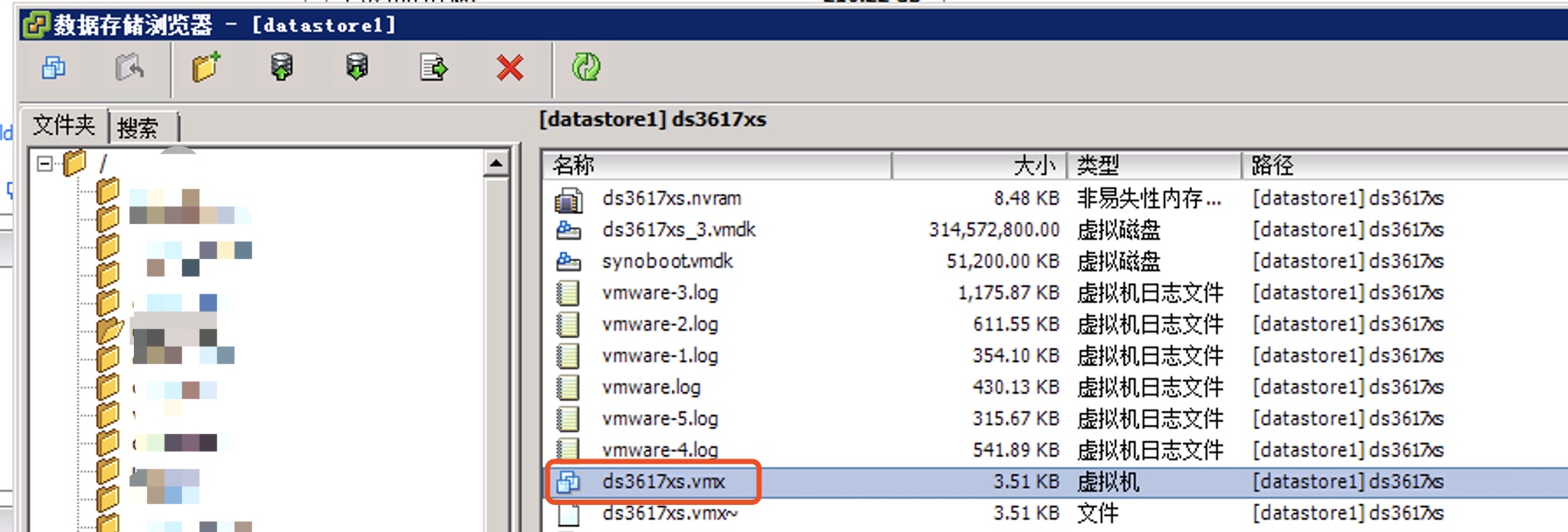Select file name vmware-5.log
This screenshot has height=532, width=1568.
tap(660, 419)
